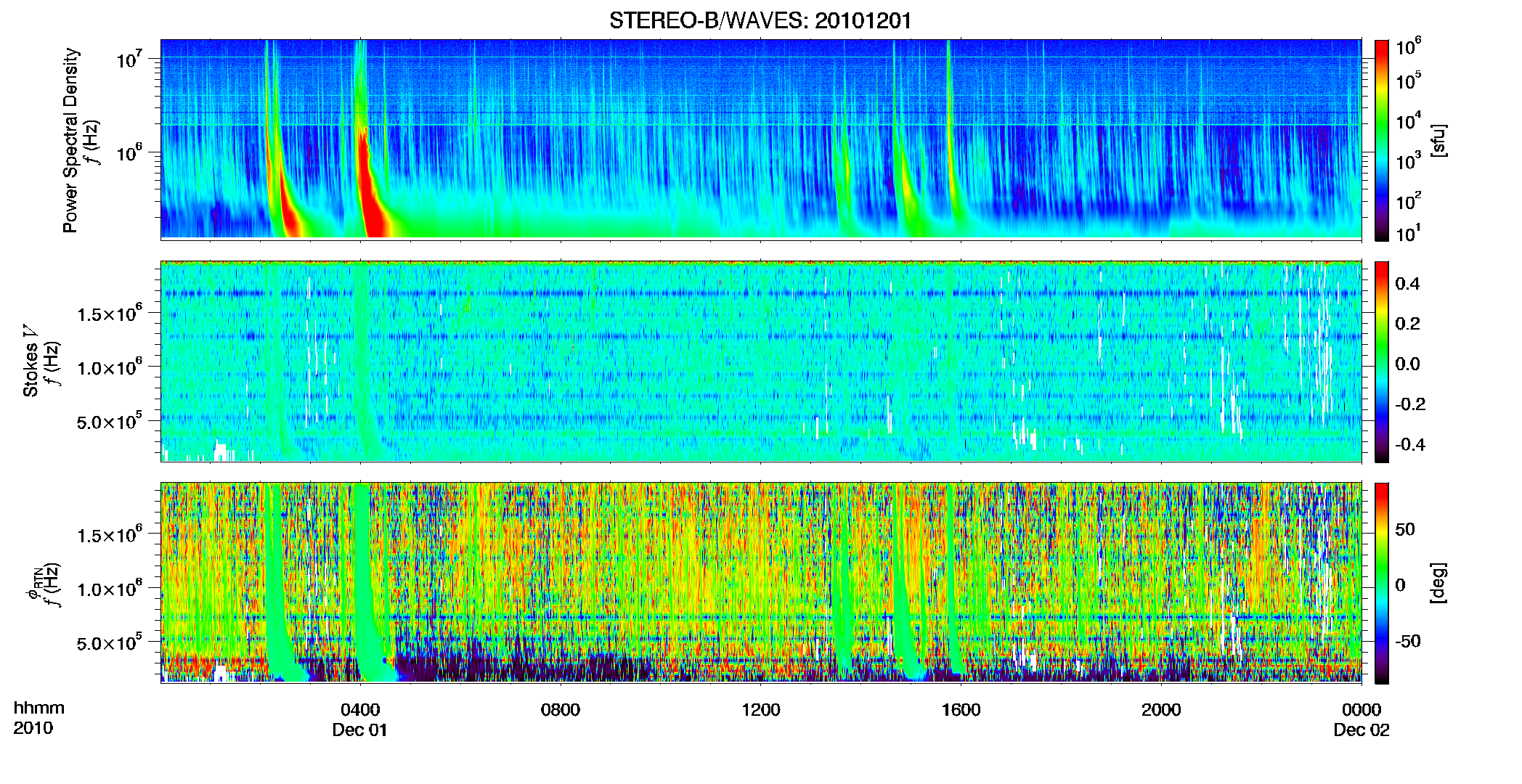
Task: Click the power spectral density colorbar
Action: coord(1382,140)
